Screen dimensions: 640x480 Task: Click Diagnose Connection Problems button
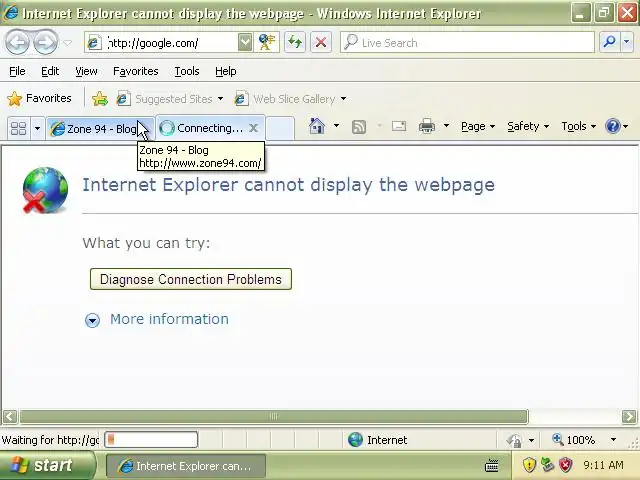point(191,279)
